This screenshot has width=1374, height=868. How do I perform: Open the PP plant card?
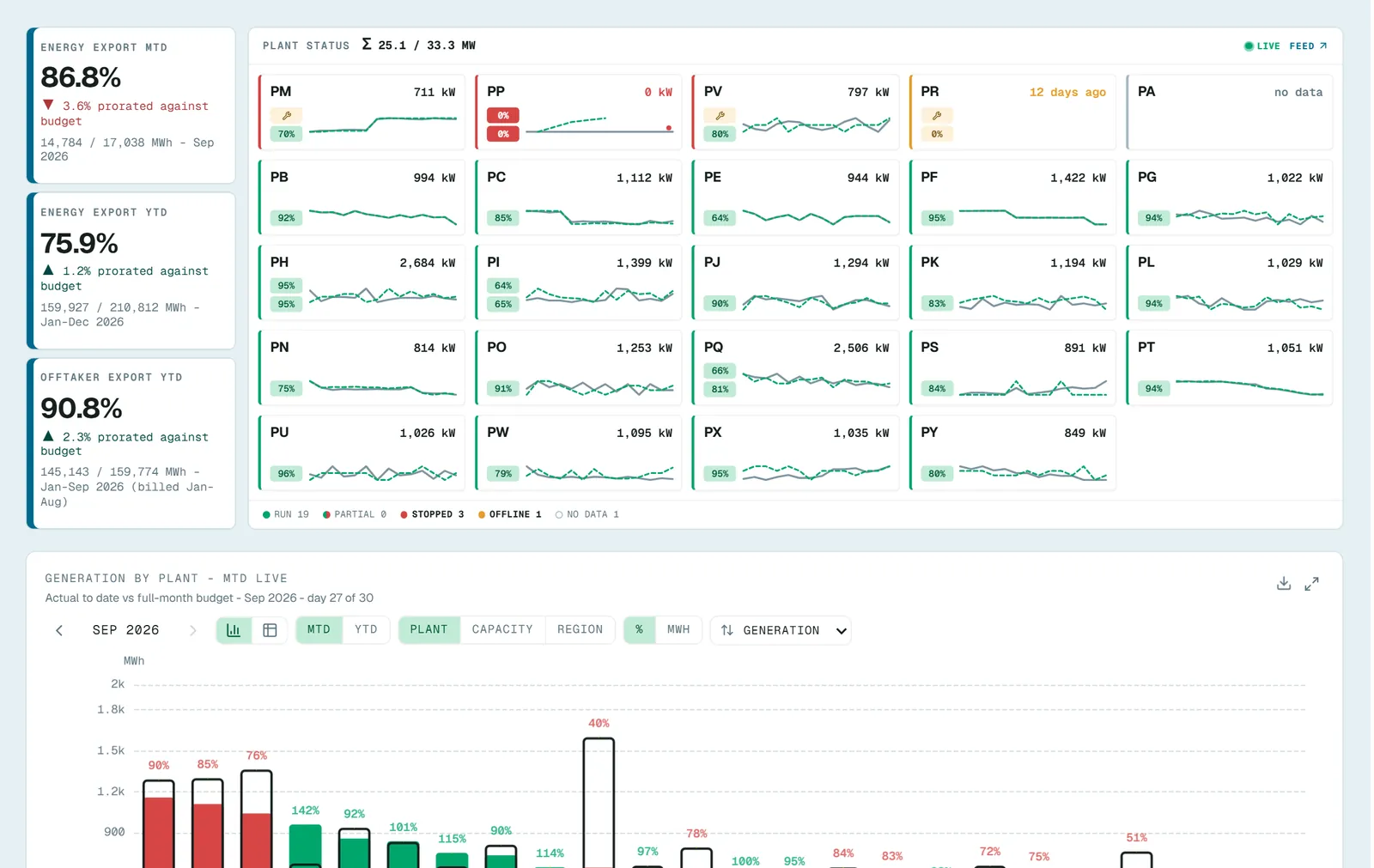pyautogui.click(x=579, y=112)
